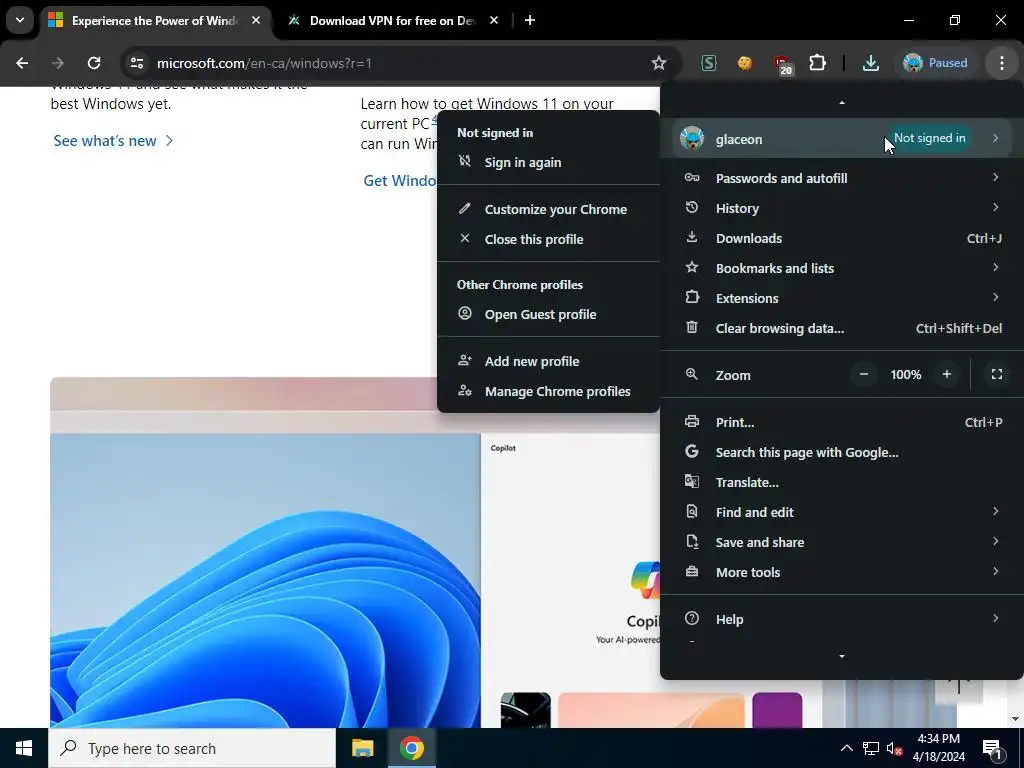
Task: Expand Find and edit submenu
Action: coord(842,513)
